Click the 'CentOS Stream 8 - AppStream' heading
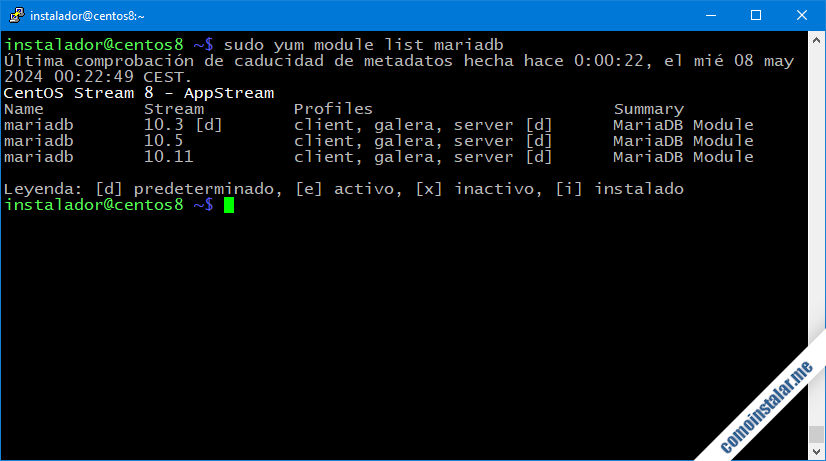 (139, 93)
